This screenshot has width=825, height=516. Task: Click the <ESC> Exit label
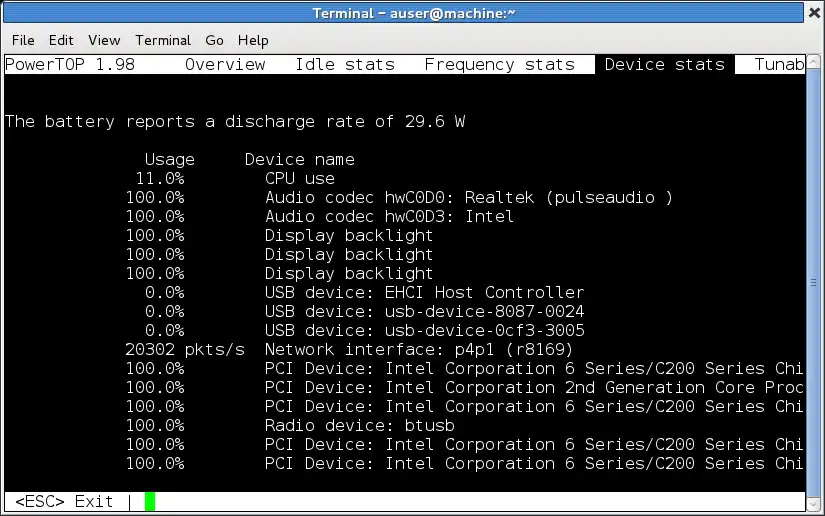coord(64,502)
